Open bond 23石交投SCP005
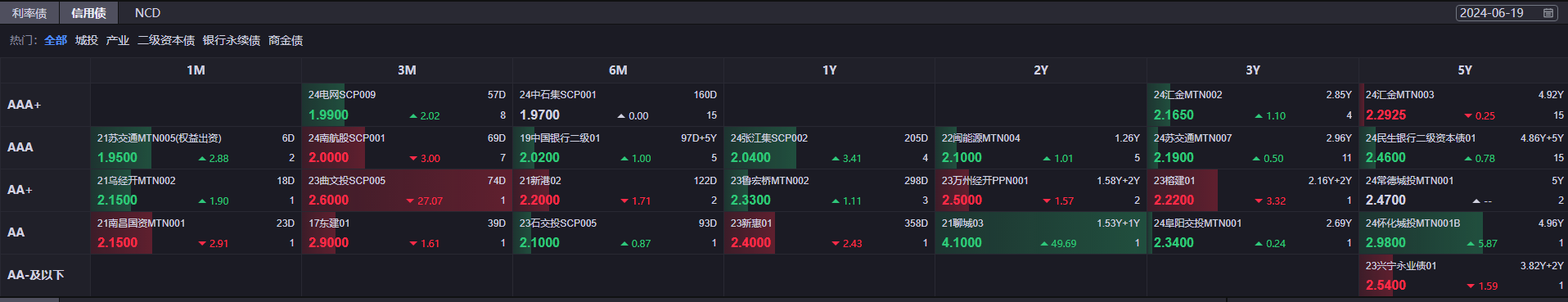The width and height of the screenshot is (1568, 302). 558,223
